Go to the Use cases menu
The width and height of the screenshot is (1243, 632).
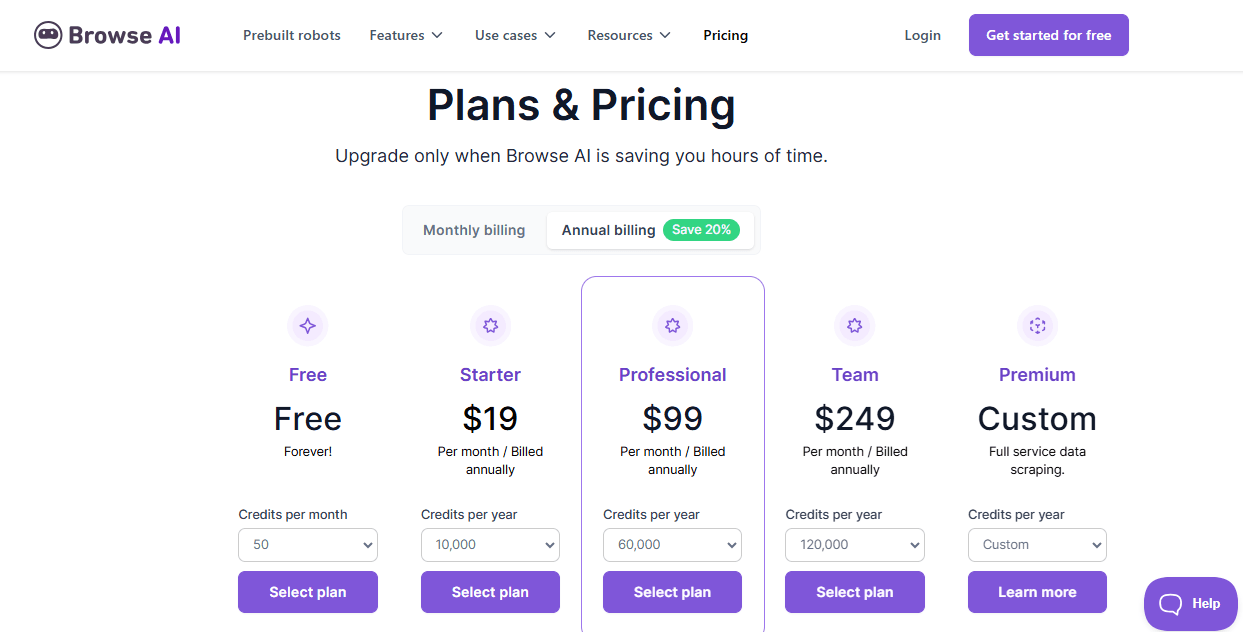[x=514, y=35]
